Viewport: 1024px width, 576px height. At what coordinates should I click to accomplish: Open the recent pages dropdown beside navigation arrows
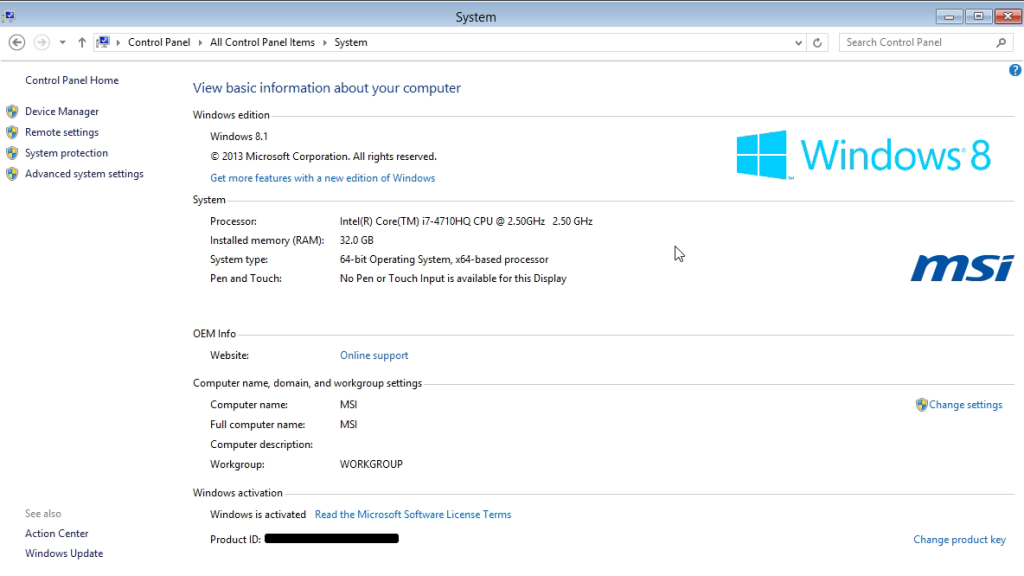[61, 42]
